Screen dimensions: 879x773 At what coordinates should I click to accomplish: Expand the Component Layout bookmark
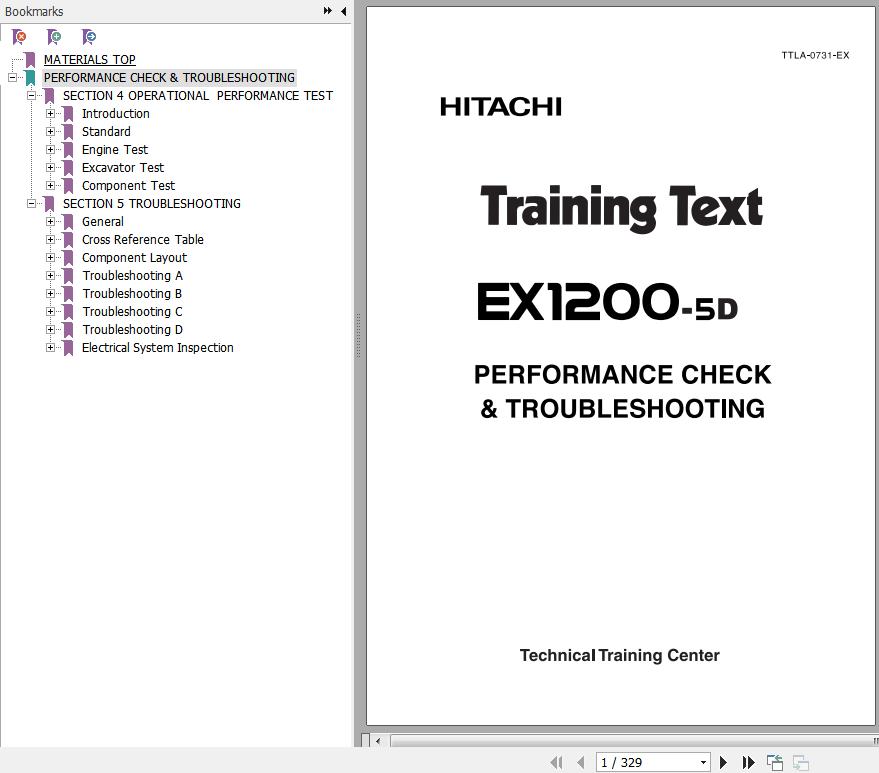50,257
